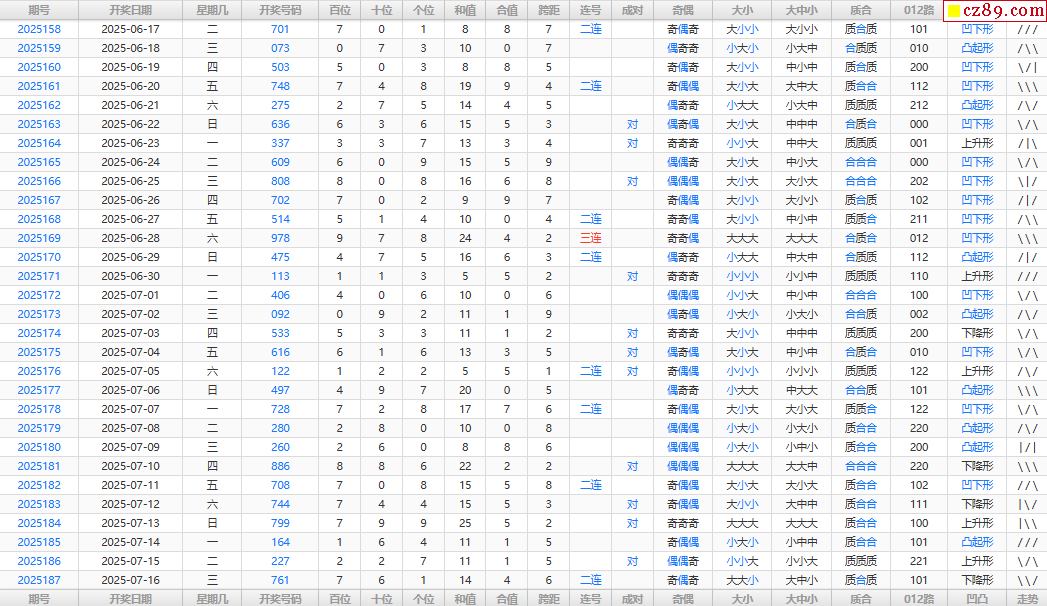The width and height of the screenshot is (1047, 606).
Task: Click 合合合 cell in row 2025166
Action: tap(861, 182)
